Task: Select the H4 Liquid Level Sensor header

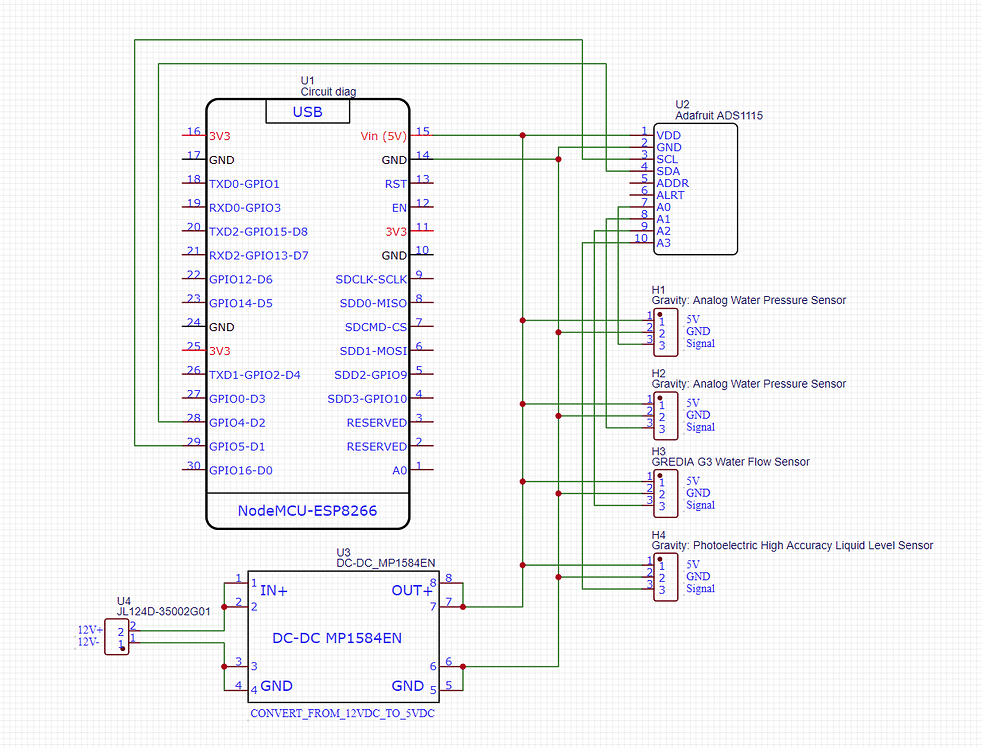Action: coord(665,576)
